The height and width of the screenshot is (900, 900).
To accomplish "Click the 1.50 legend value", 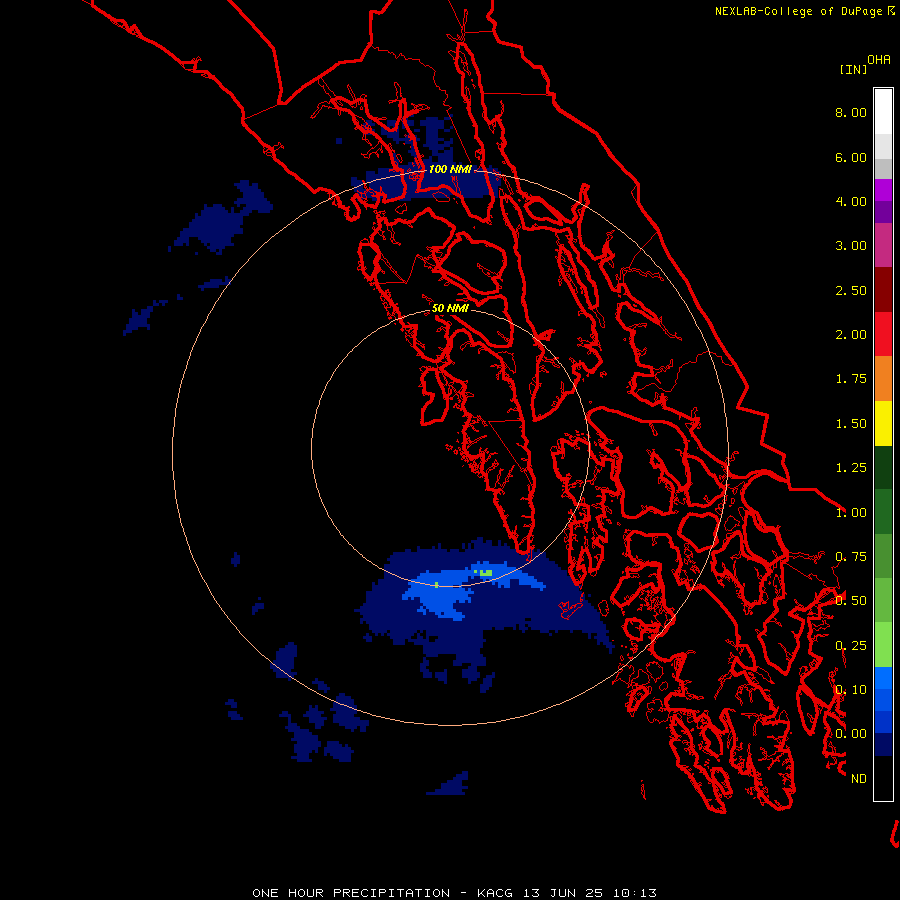I will (851, 424).
